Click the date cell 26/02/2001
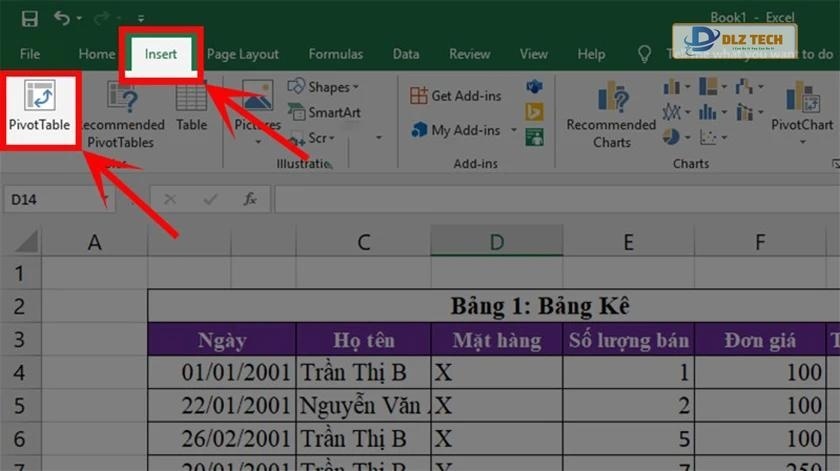Screen dimensions: 840x471 tap(222, 438)
